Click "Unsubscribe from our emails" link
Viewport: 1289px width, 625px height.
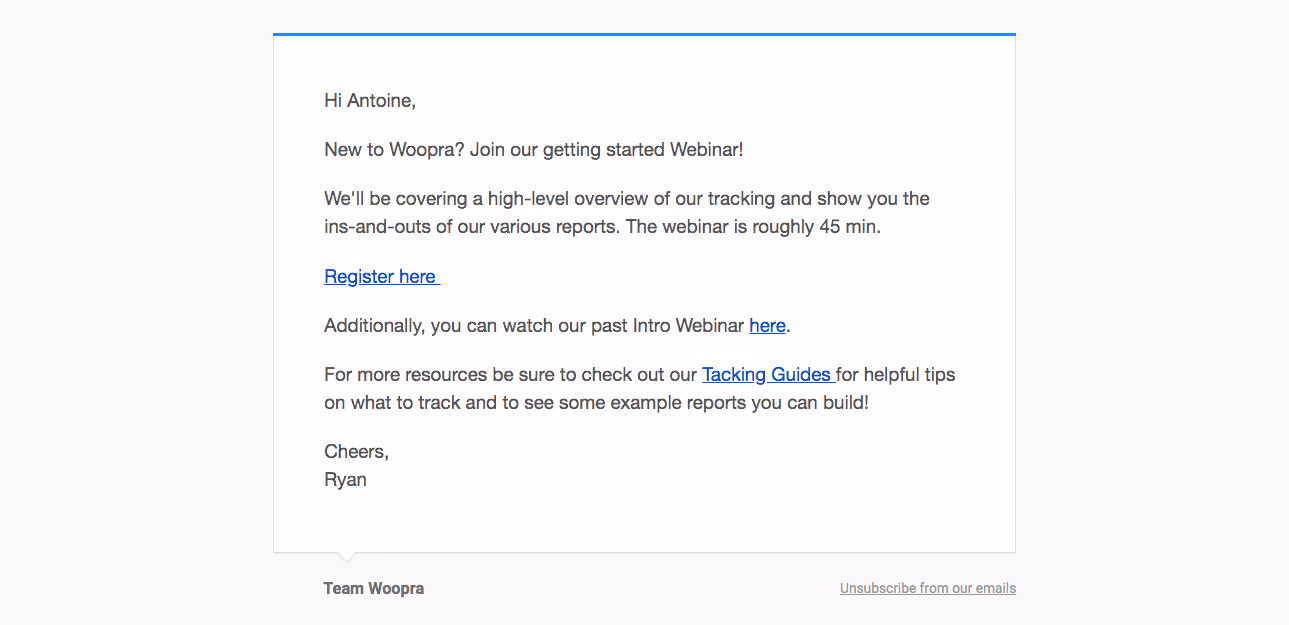pos(928,588)
